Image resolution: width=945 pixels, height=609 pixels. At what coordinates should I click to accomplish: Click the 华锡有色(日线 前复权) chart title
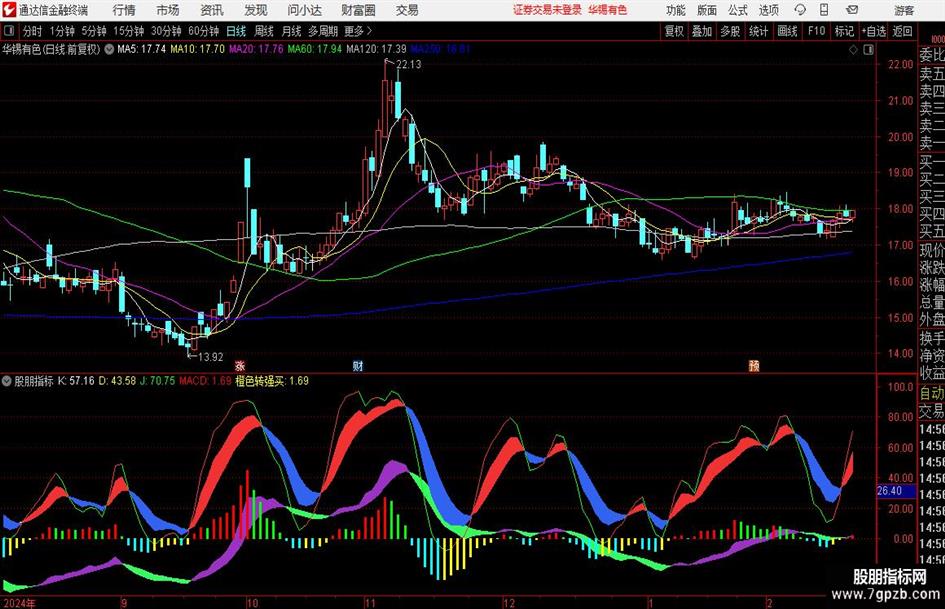tap(51, 49)
